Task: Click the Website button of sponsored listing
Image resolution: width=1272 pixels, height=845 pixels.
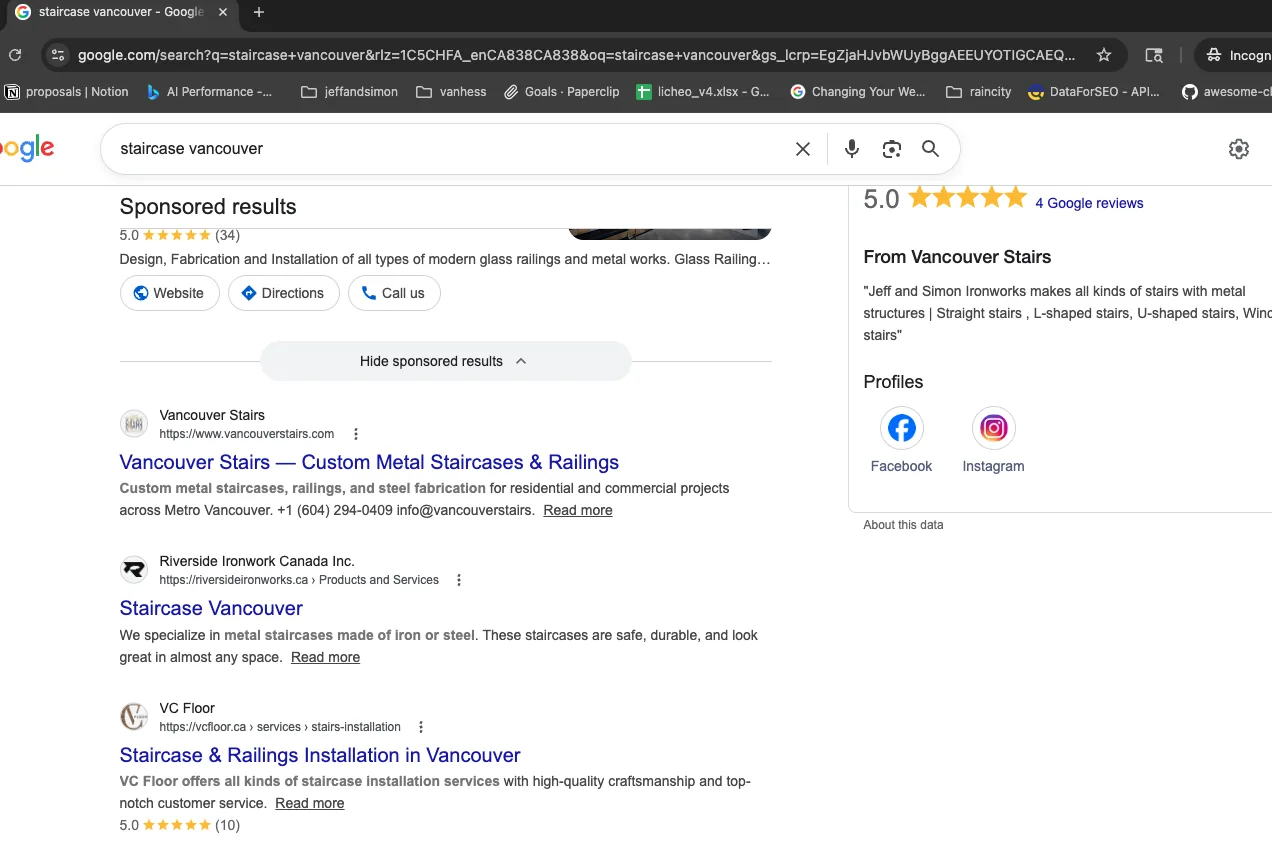Action: coord(169,293)
